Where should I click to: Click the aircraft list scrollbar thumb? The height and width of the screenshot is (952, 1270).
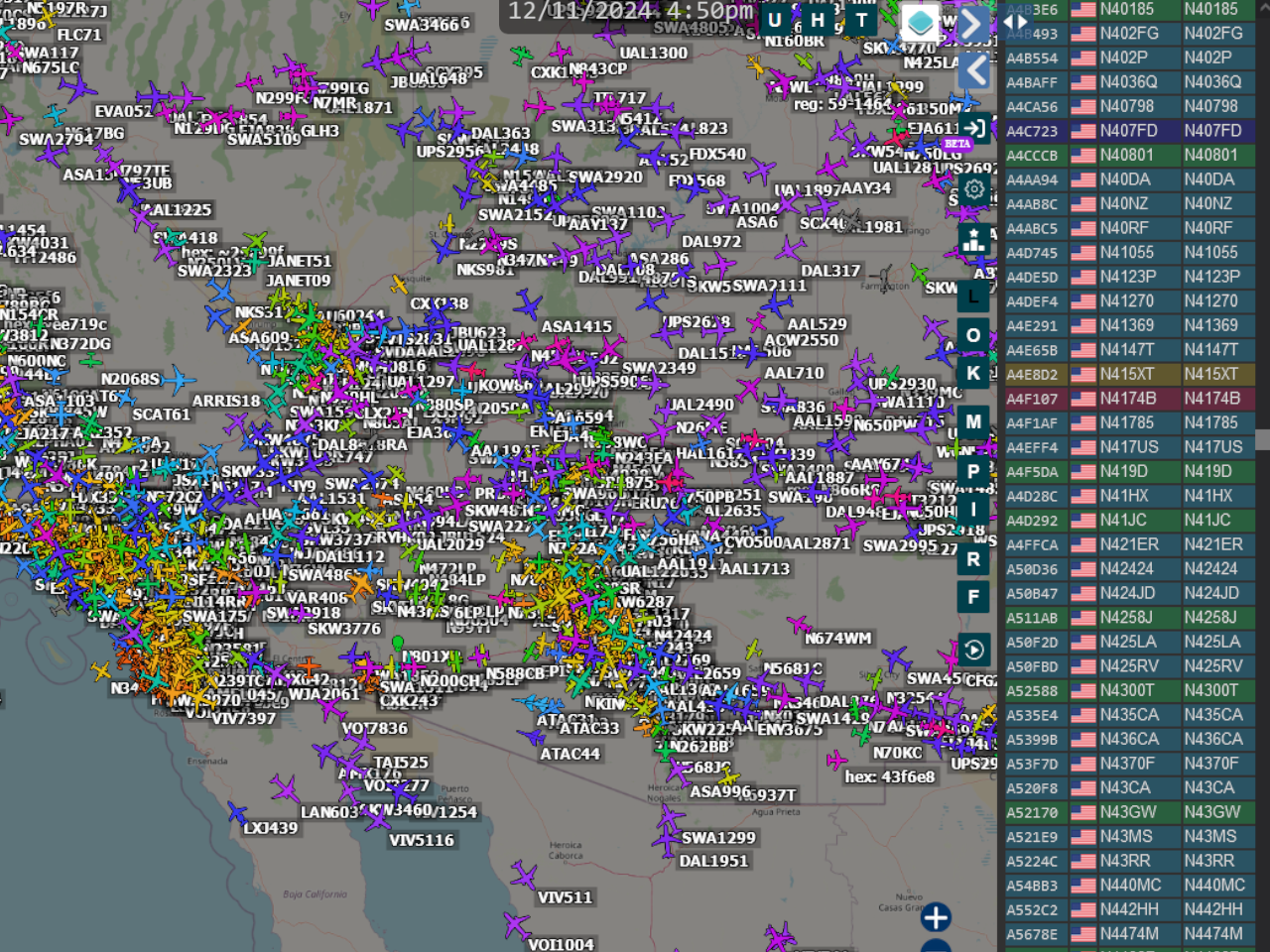[x=1262, y=440]
